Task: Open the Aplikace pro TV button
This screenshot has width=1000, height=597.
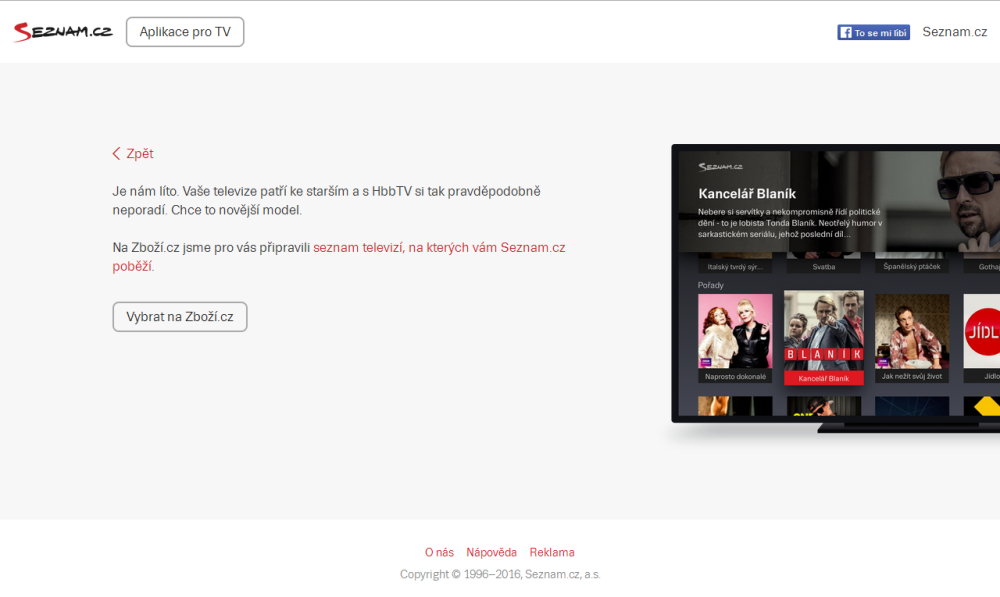Action: tap(185, 32)
